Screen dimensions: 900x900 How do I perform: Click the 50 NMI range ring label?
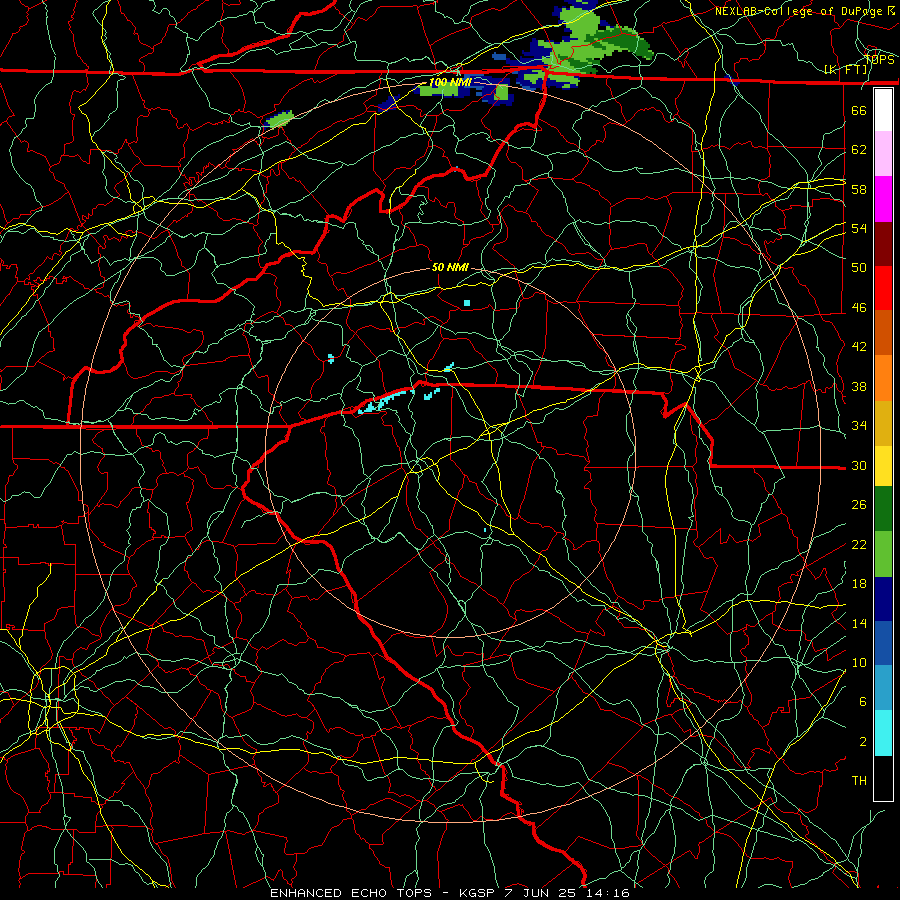pos(450,267)
